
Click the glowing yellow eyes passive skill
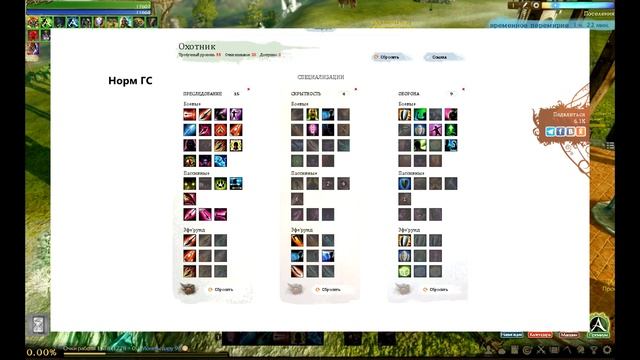coord(189,184)
